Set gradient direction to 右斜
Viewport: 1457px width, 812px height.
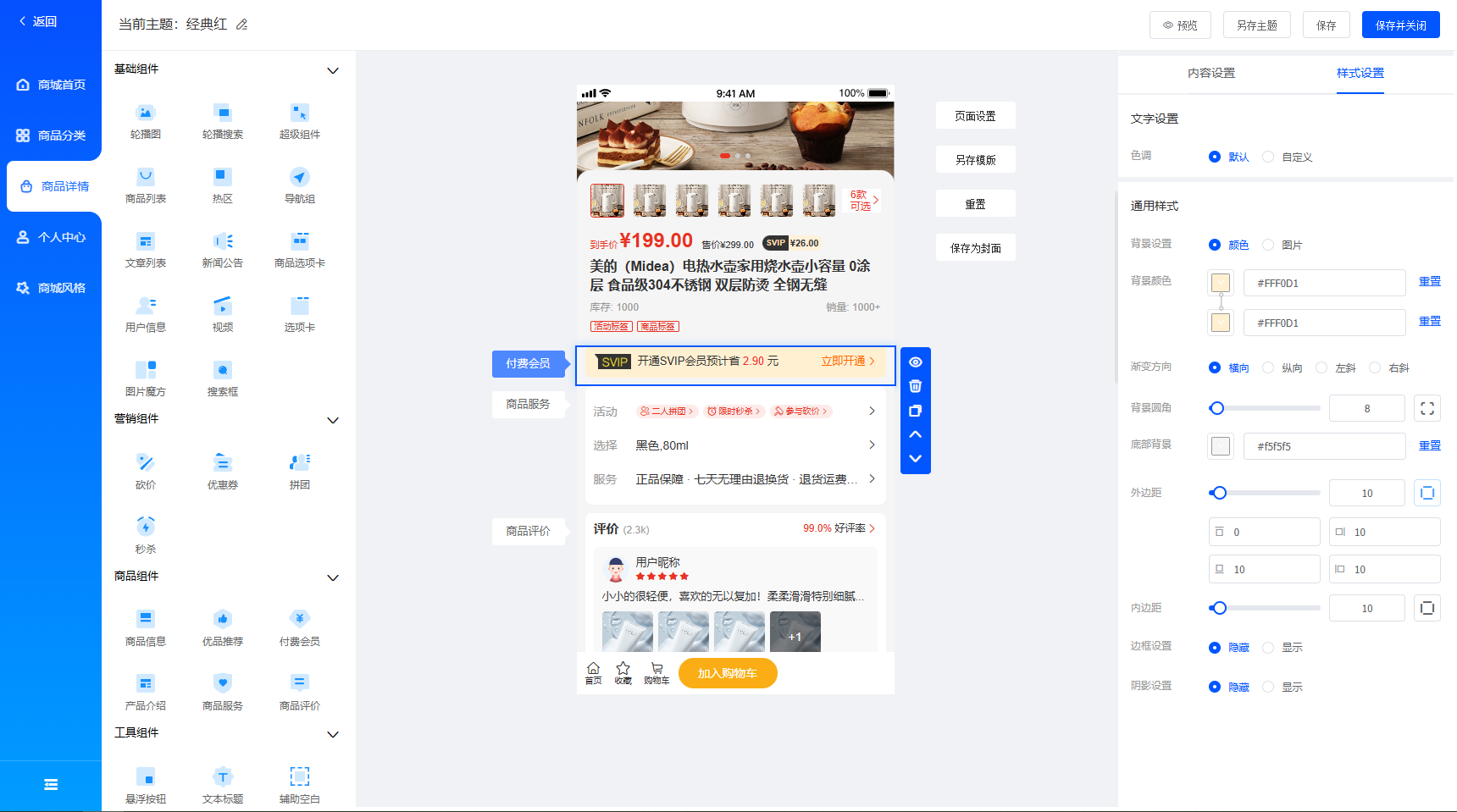click(x=1389, y=367)
